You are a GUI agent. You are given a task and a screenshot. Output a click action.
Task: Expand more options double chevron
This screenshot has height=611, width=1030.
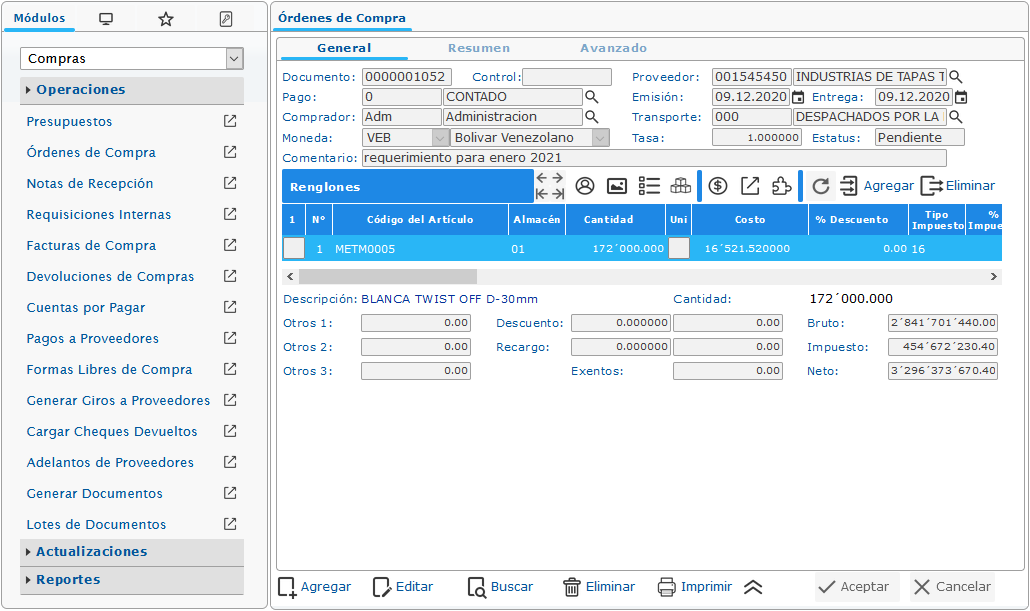point(753,587)
